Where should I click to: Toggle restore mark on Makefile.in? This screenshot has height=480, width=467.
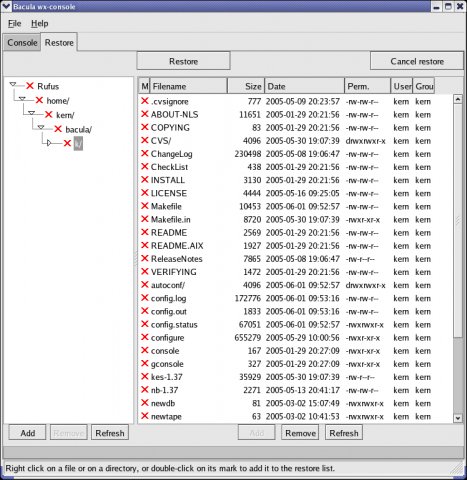[145, 219]
